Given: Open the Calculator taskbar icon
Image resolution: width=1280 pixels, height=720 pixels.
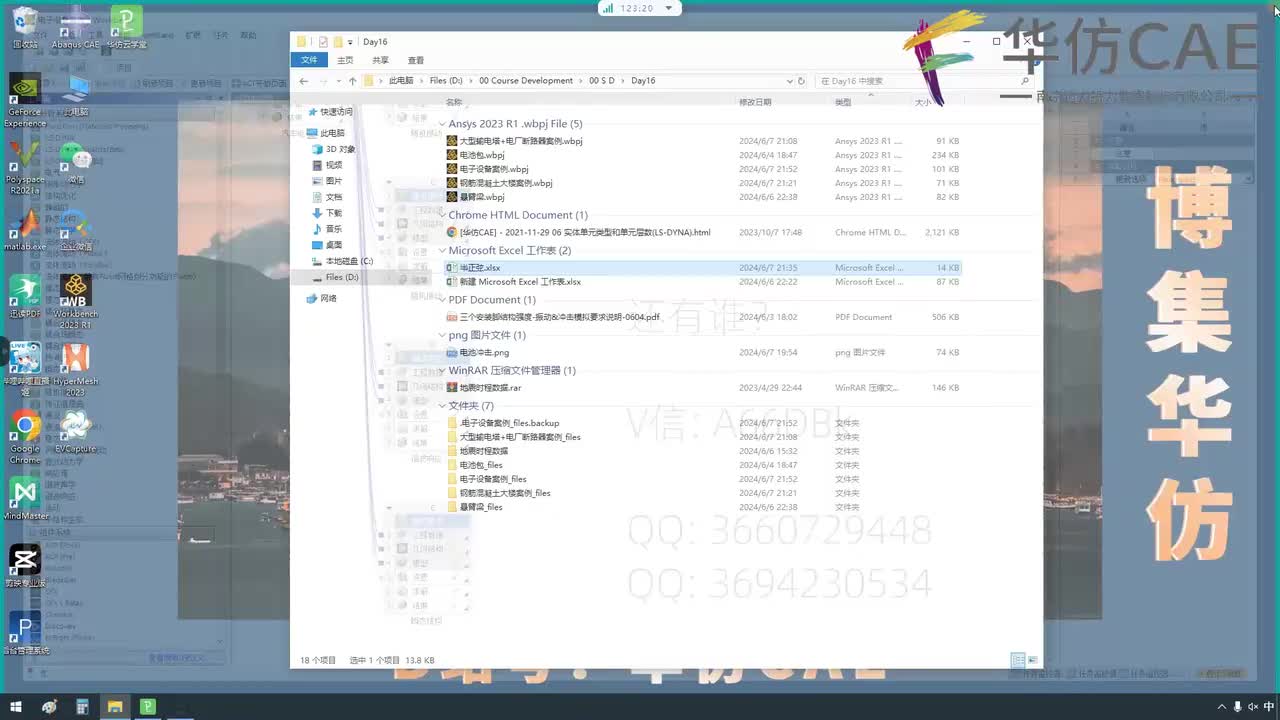Looking at the screenshot, I should pyautogui.click(x=83, y=707).
